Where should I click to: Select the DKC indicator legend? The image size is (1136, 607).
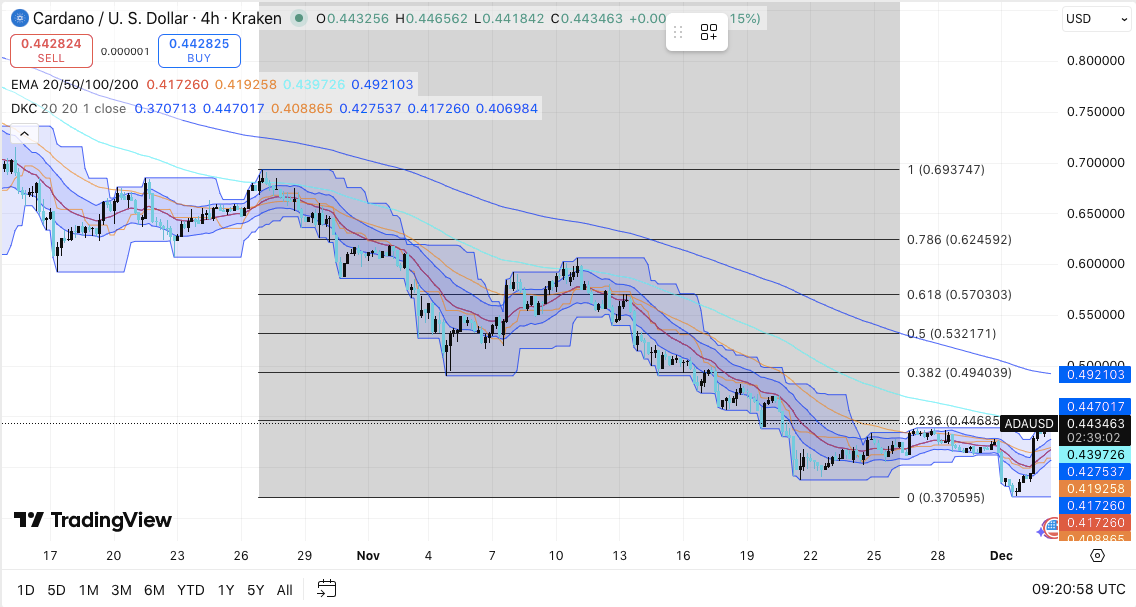[68, 108]
